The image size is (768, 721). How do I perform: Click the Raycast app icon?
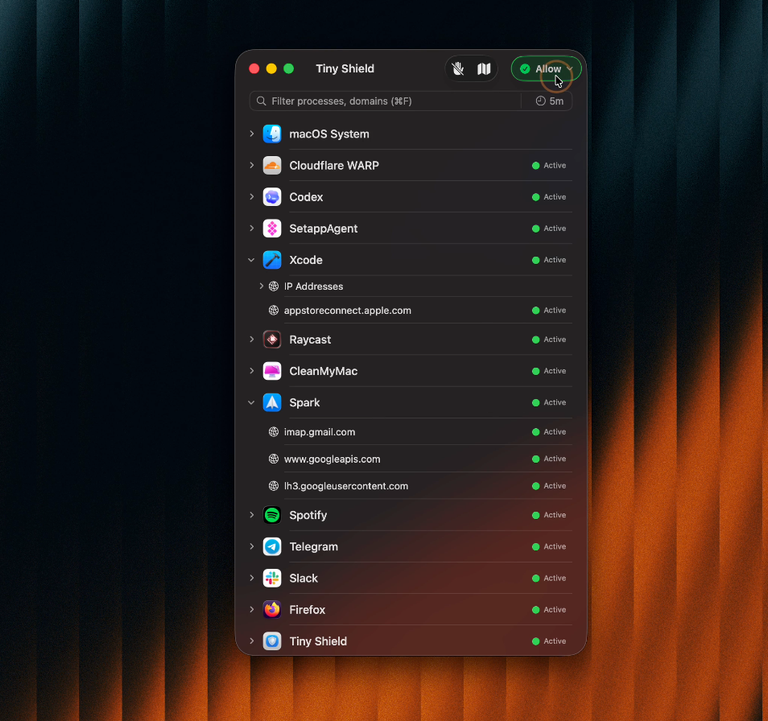[x=272, y=339]
